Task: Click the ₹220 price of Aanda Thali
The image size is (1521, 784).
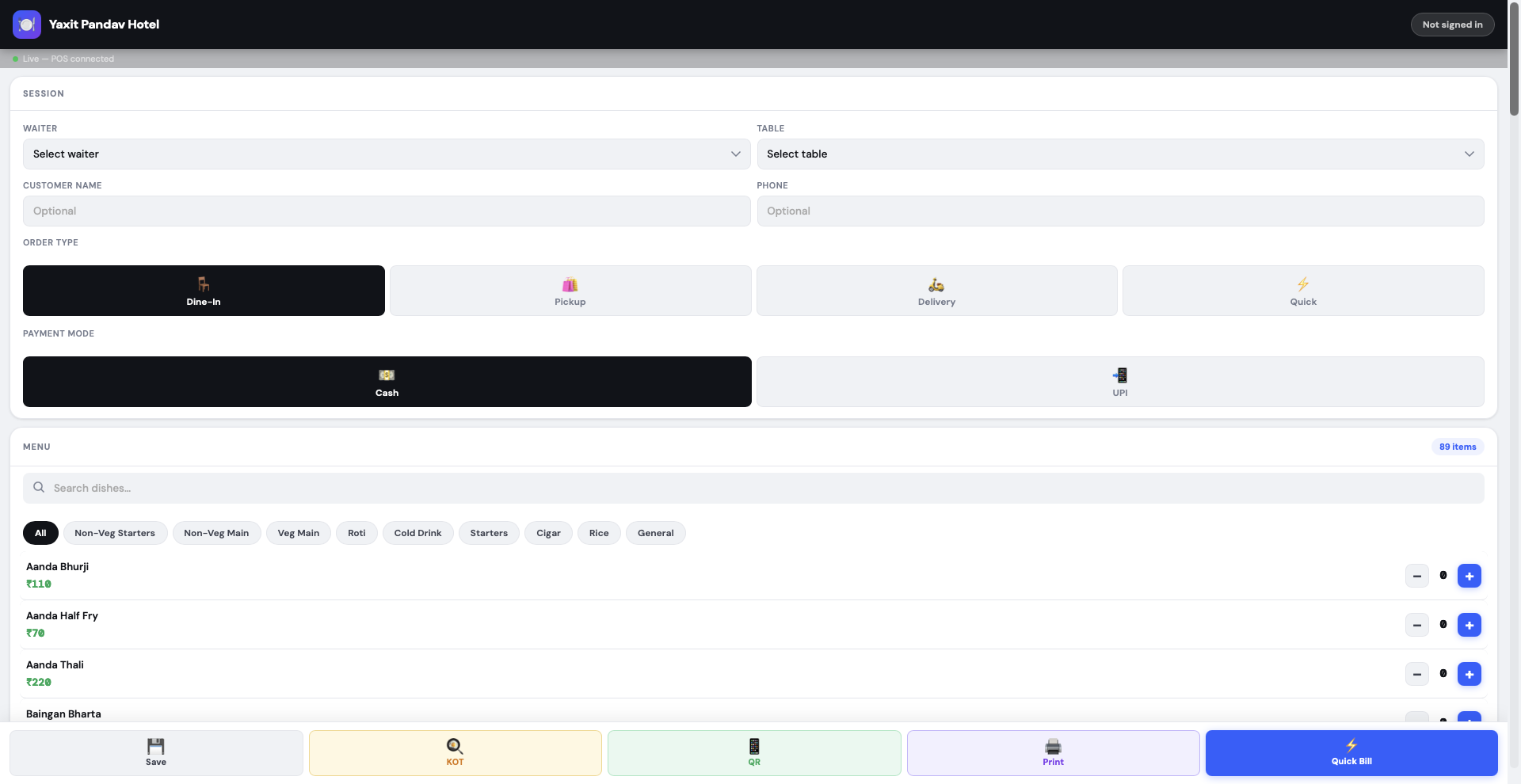Action: 39,682
